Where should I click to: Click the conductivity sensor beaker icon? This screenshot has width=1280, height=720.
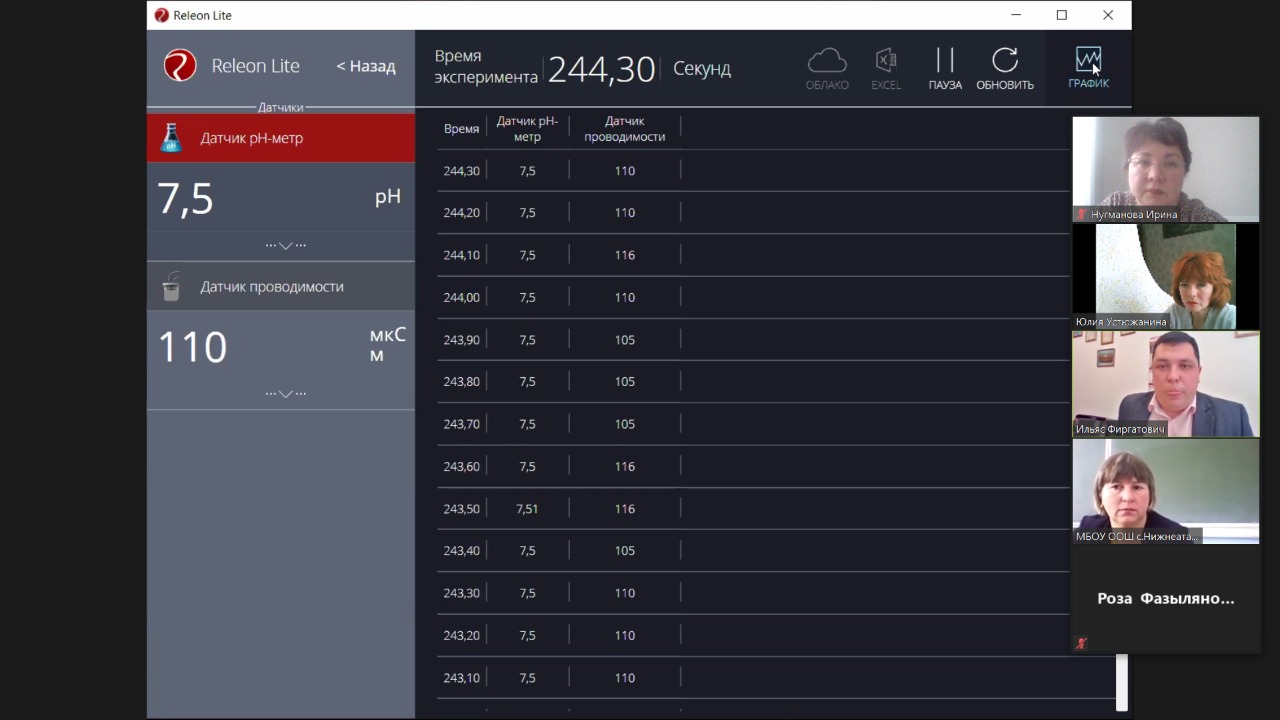coord(171,287)
